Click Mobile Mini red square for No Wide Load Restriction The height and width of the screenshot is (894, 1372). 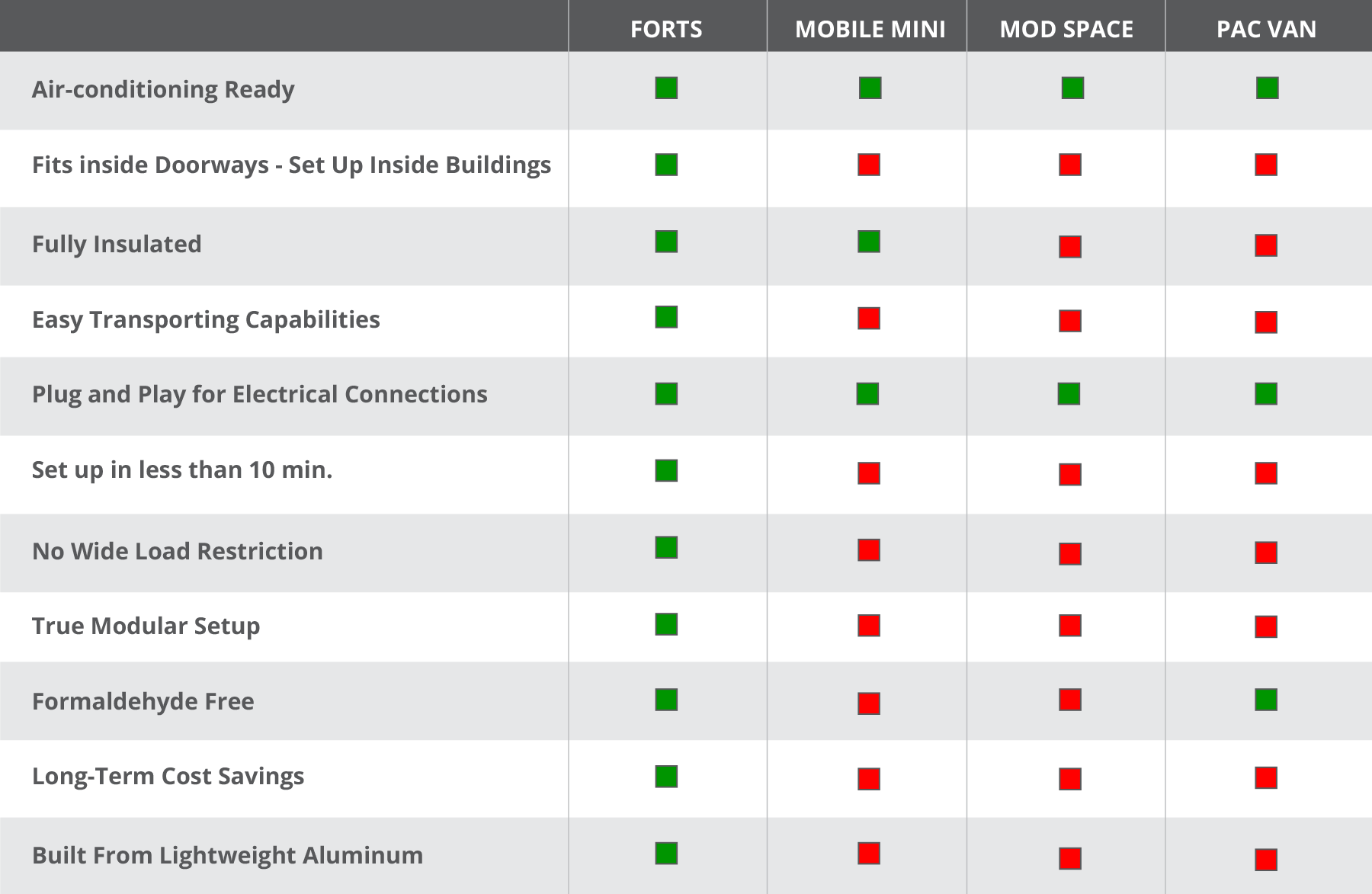point(869,550)
